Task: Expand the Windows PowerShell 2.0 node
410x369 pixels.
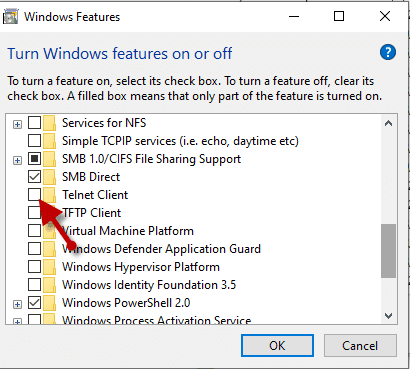Action: pyautogui.click(x=17, y=304)
